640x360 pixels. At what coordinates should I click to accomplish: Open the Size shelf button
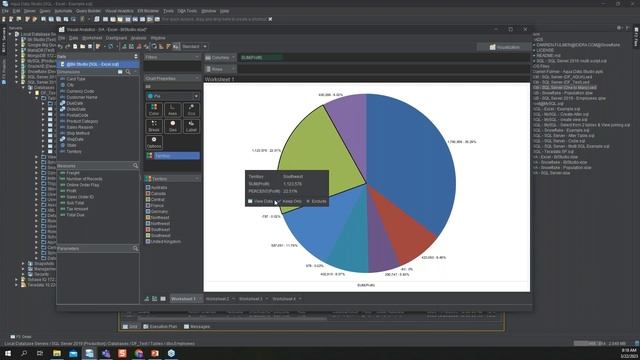191,110
